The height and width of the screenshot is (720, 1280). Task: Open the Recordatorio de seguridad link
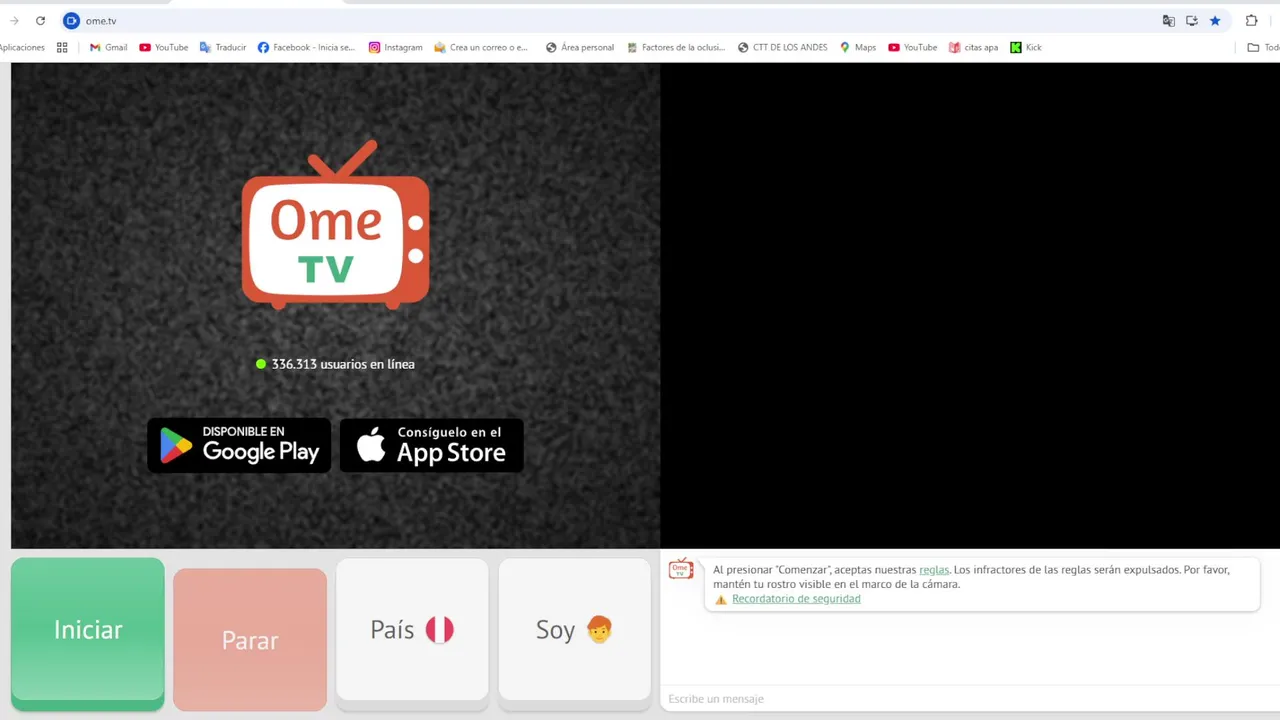coord(796,599)
